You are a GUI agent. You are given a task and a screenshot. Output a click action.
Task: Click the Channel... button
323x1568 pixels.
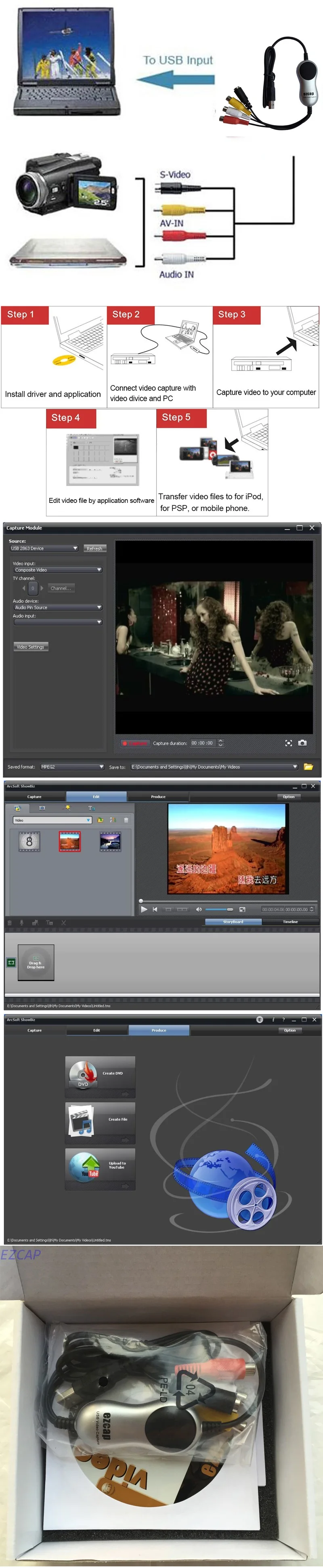(x=61, y=588)
